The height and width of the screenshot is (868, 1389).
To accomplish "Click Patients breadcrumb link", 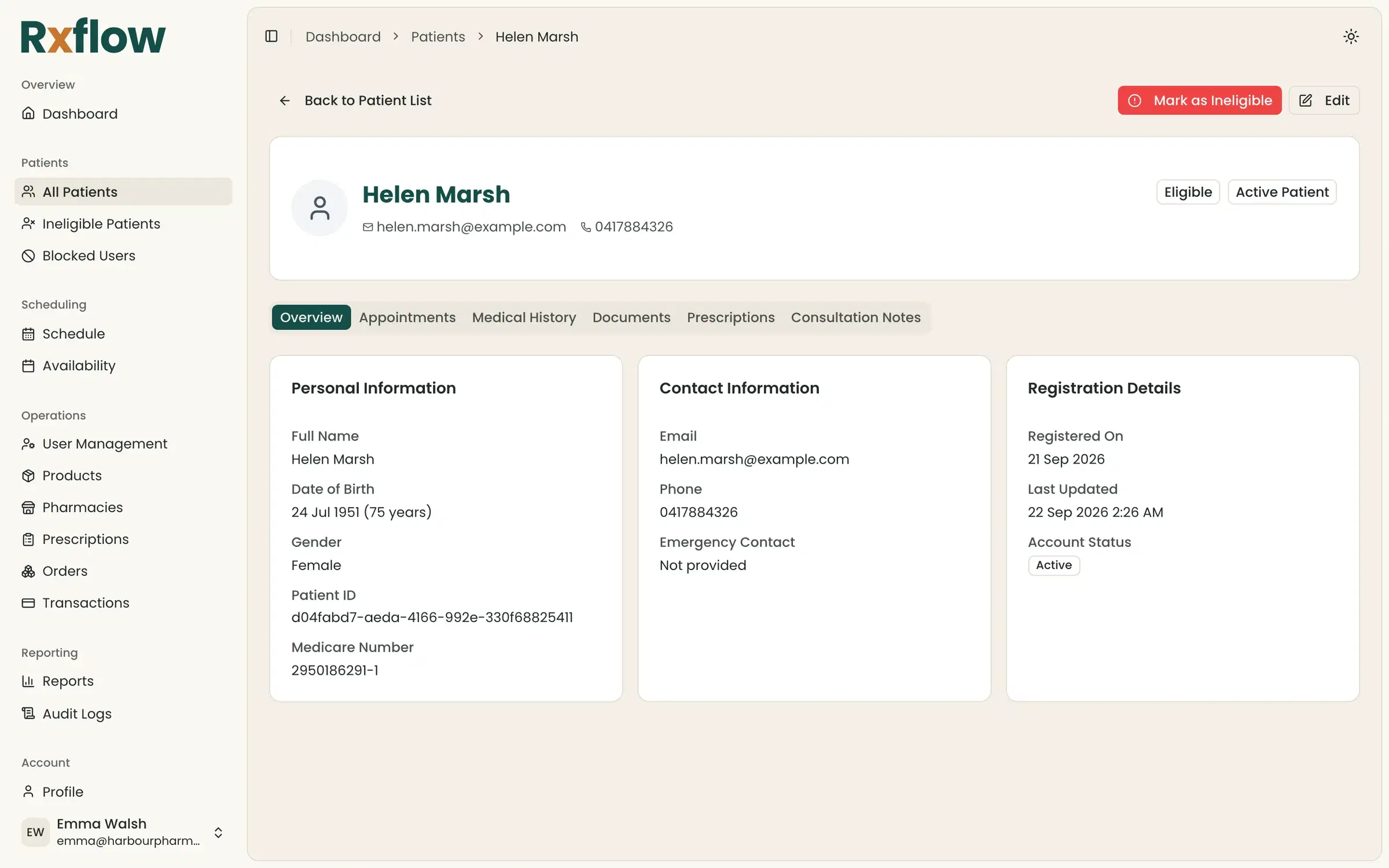I will (438, 36).
